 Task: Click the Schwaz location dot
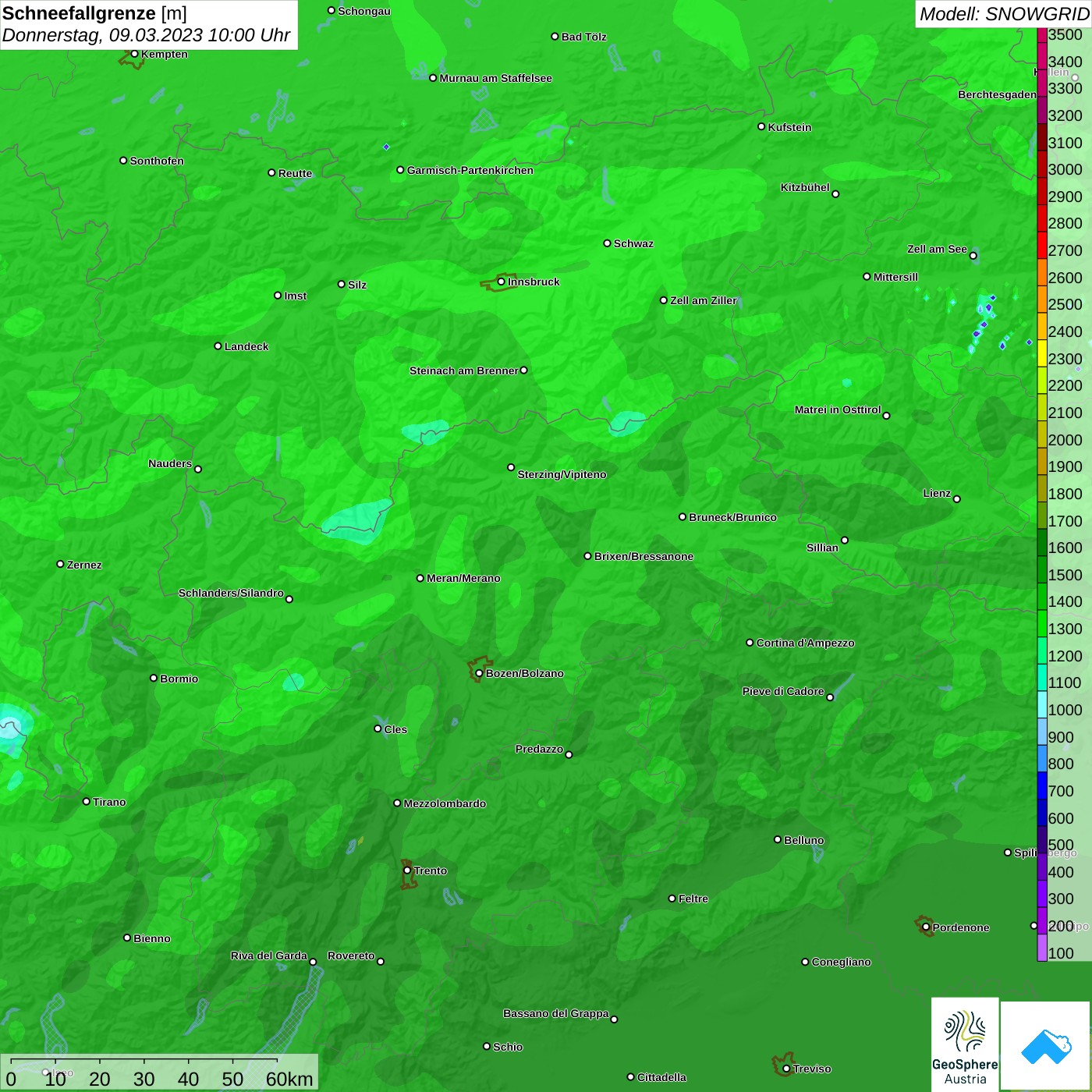point(607,243)
